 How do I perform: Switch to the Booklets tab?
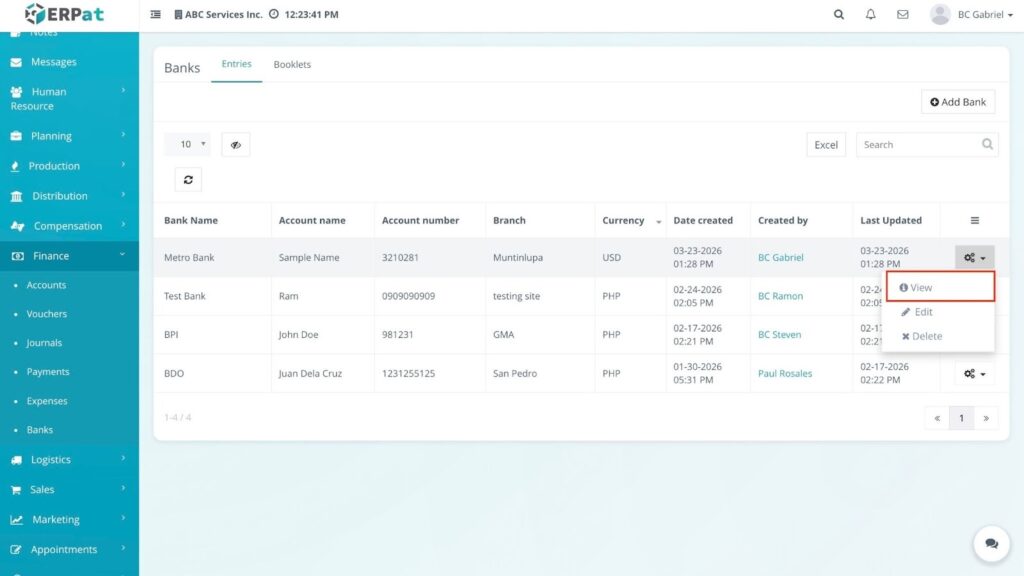coord(292,65)
